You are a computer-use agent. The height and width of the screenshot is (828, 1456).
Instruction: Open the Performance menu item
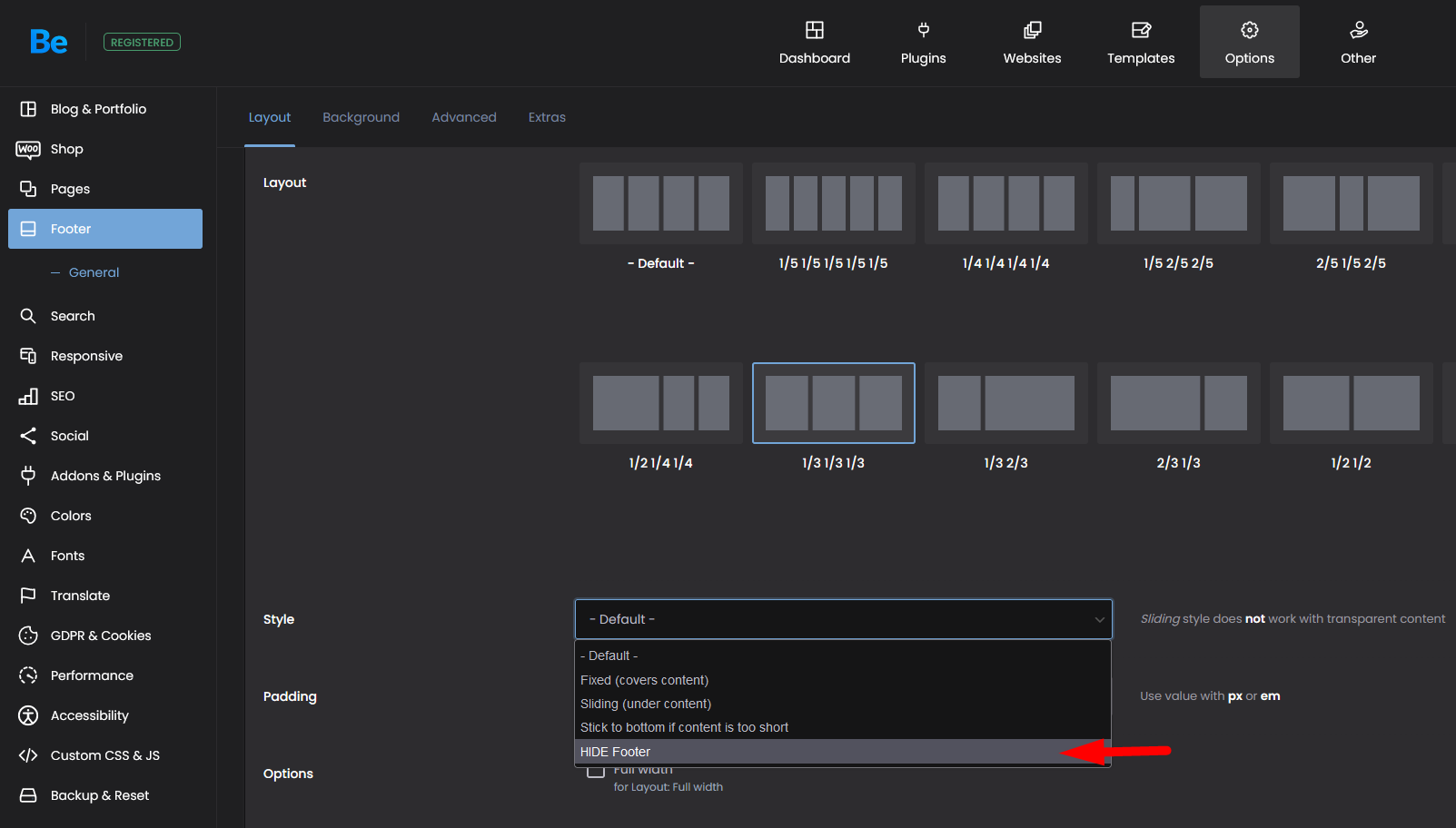pyautogui.click(x=92, y=675)
